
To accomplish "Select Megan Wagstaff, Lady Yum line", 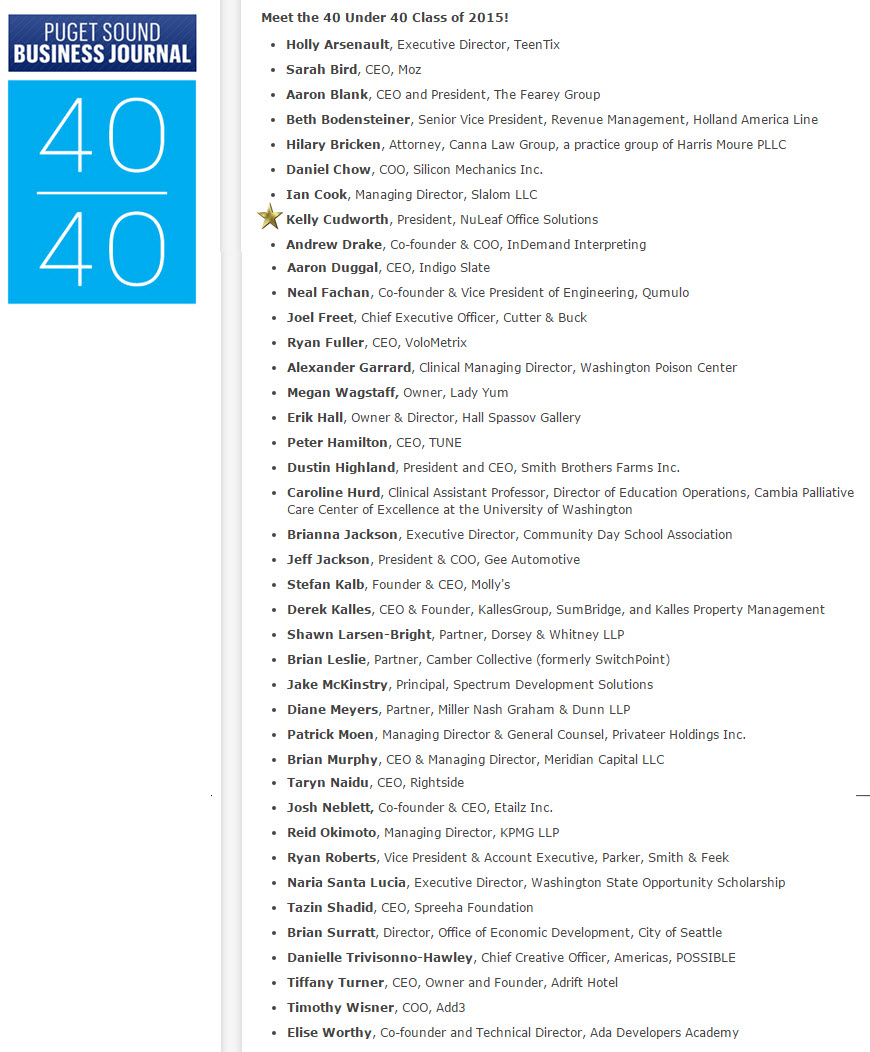I will [398, 392].
